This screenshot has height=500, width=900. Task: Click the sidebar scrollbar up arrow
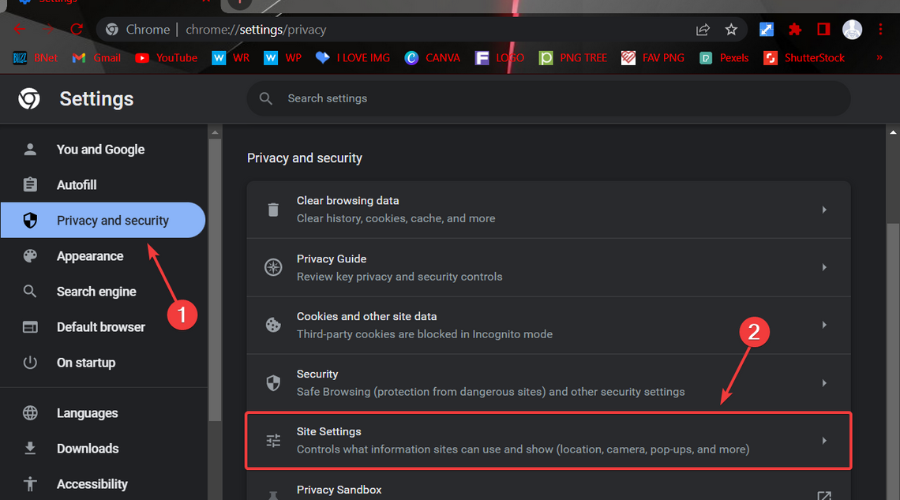click(x=215, y=133)
